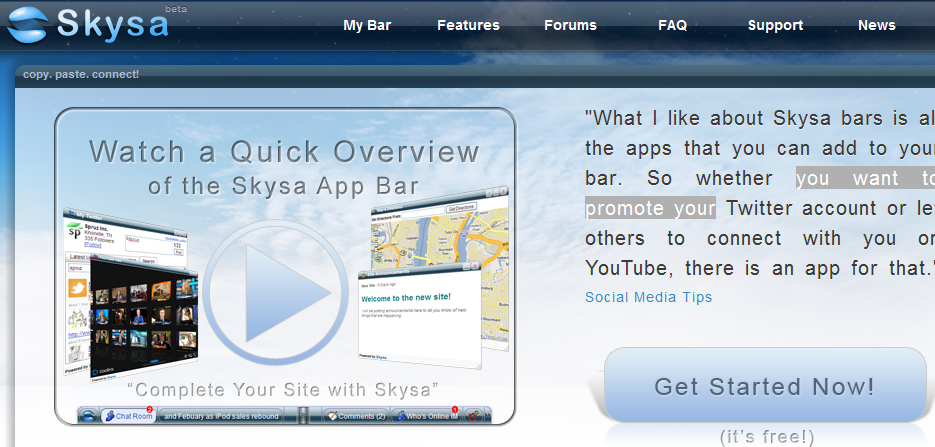Click the copy. paste. connect! tagline
The width and height of the screenshot is (935, 447).
(x=81, y=74)
